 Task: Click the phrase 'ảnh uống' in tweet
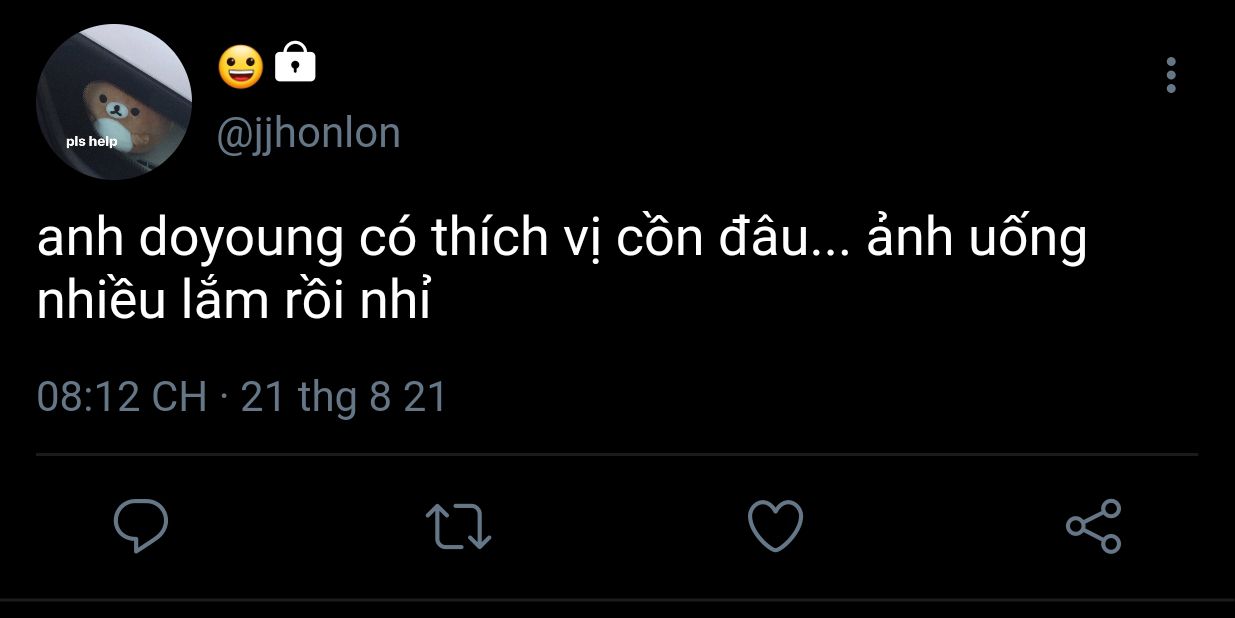pos(977,243)
